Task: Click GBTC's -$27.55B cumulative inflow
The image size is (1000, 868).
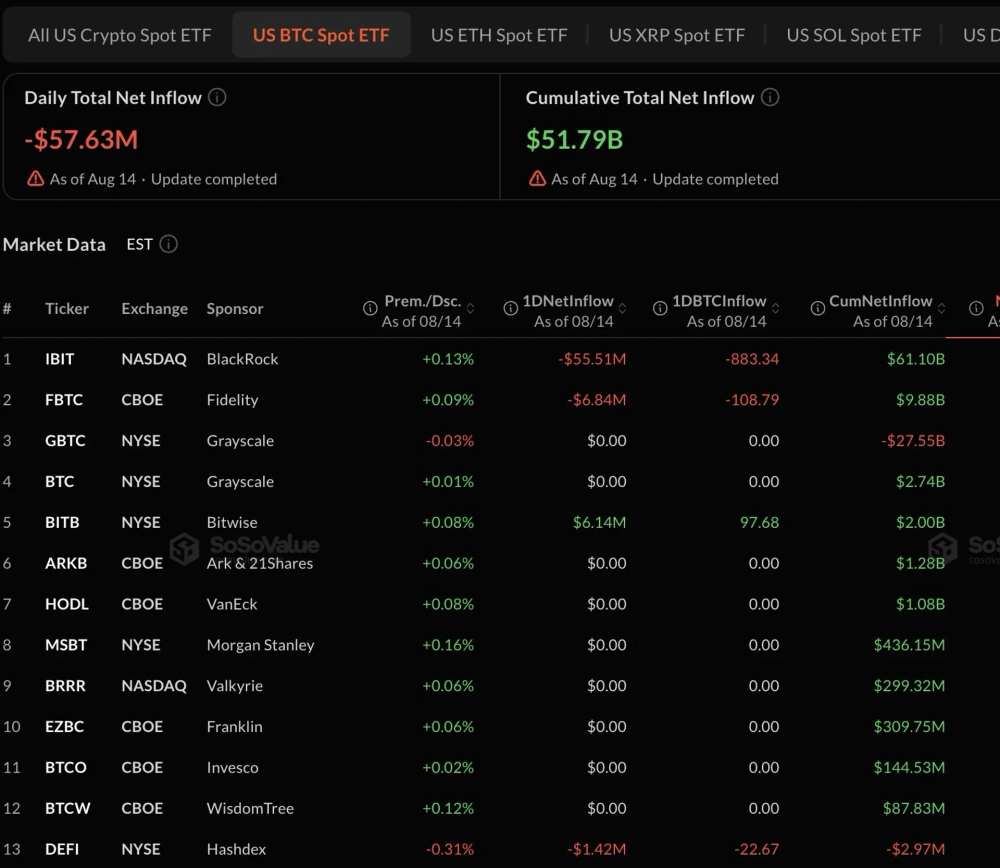Action: click(x=913, y=441)
